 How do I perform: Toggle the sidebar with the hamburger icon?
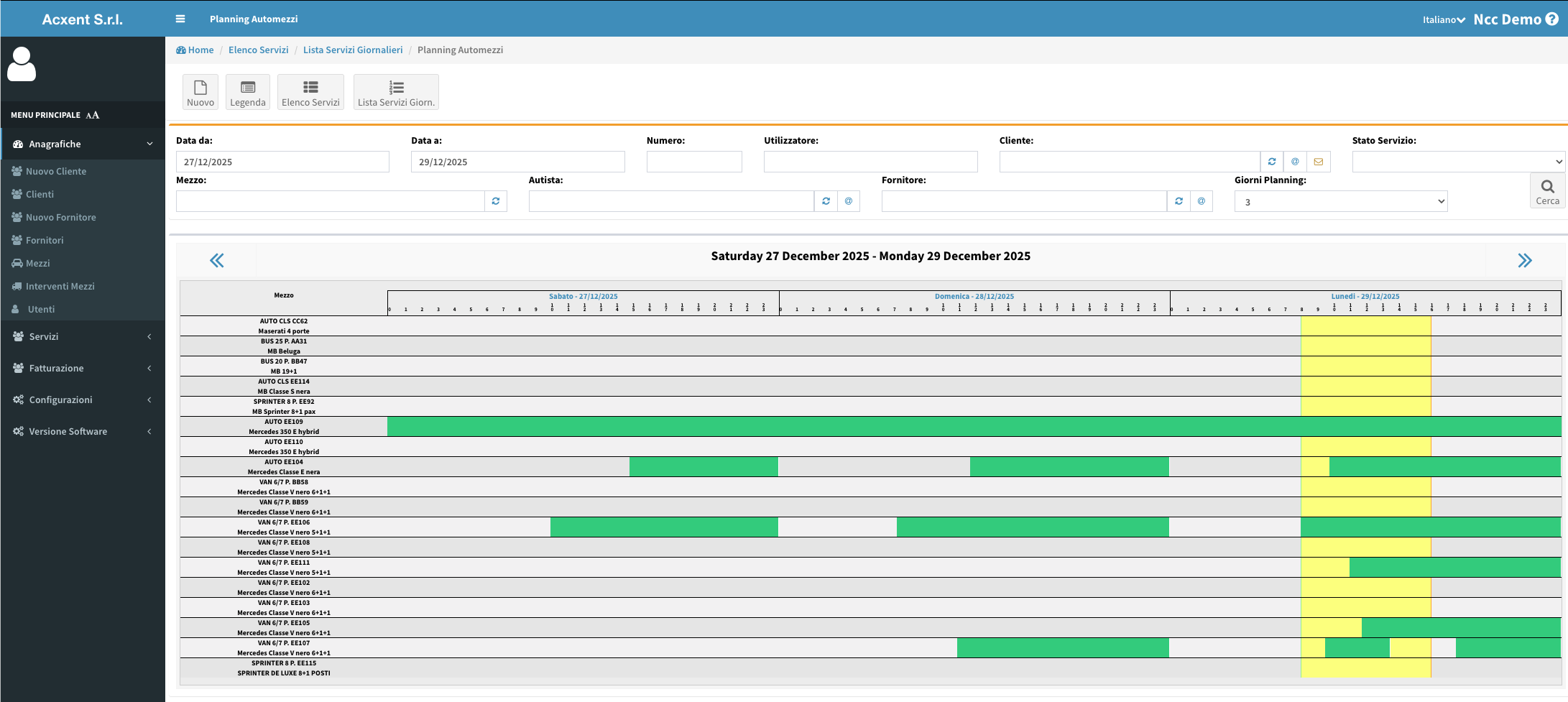pos(180,19)
